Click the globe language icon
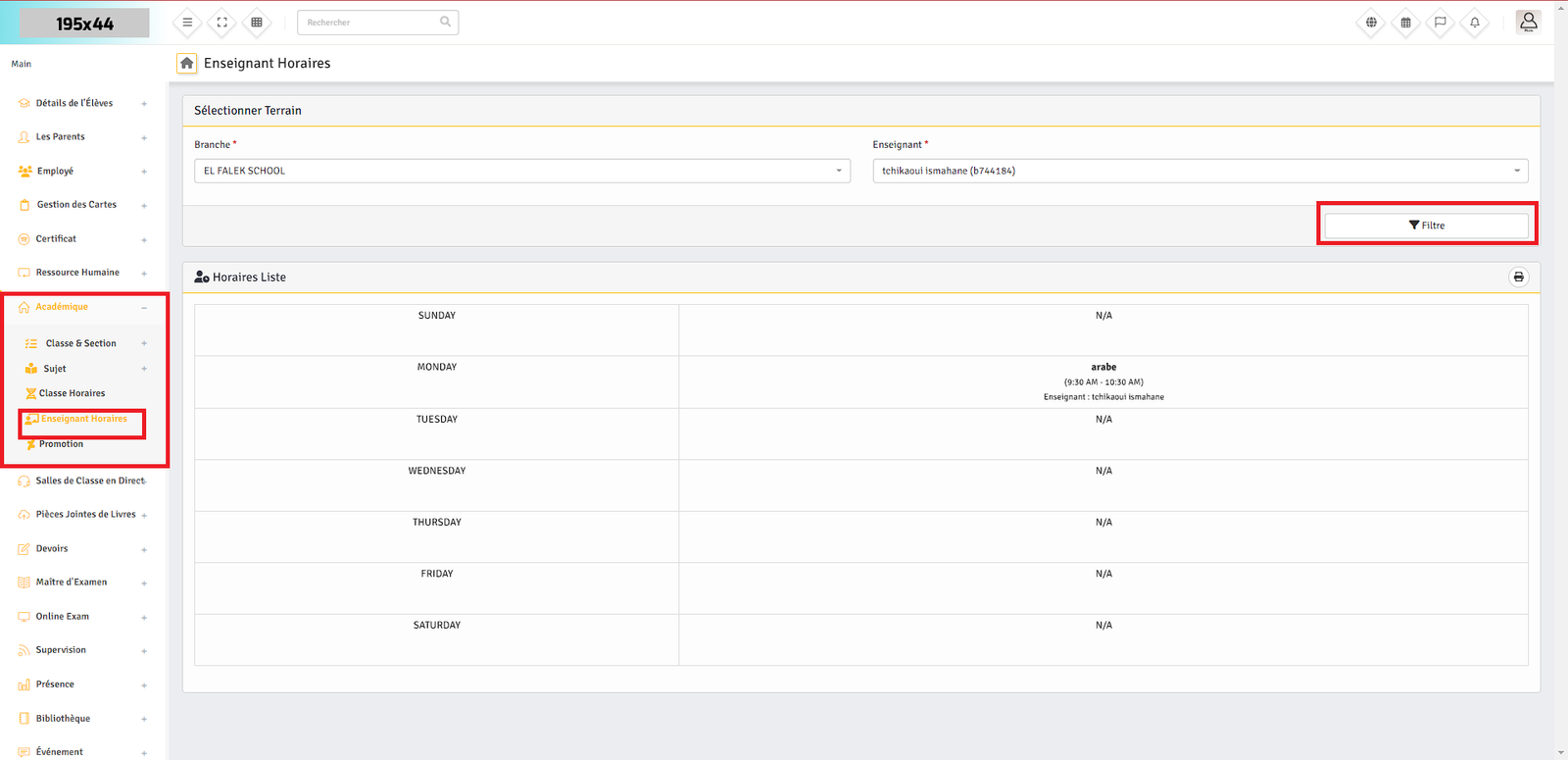Screen dimensions: 1568x760 [1371, 23]
